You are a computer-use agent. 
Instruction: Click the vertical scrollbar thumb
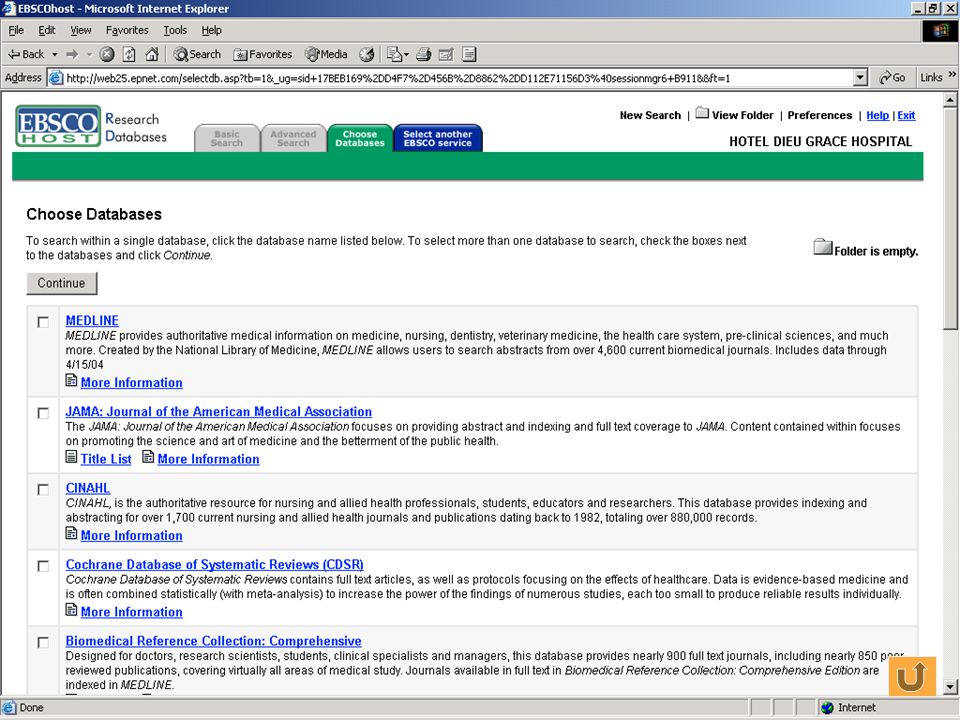[950, 218]
